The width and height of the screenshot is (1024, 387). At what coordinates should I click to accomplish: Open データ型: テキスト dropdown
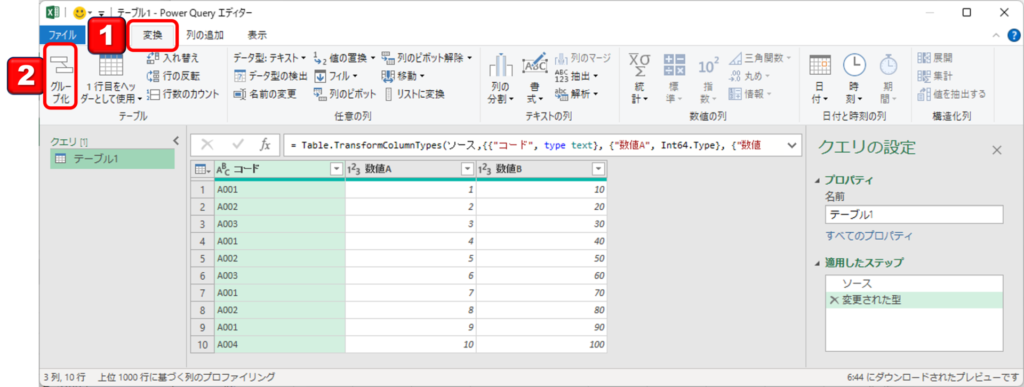[x=270, y=58]
